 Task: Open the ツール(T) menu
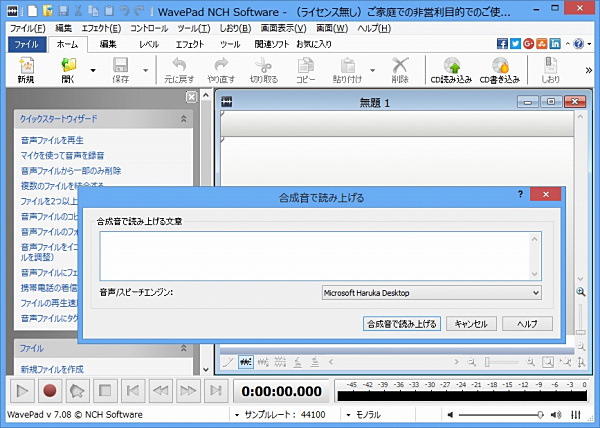coord(194,28)
